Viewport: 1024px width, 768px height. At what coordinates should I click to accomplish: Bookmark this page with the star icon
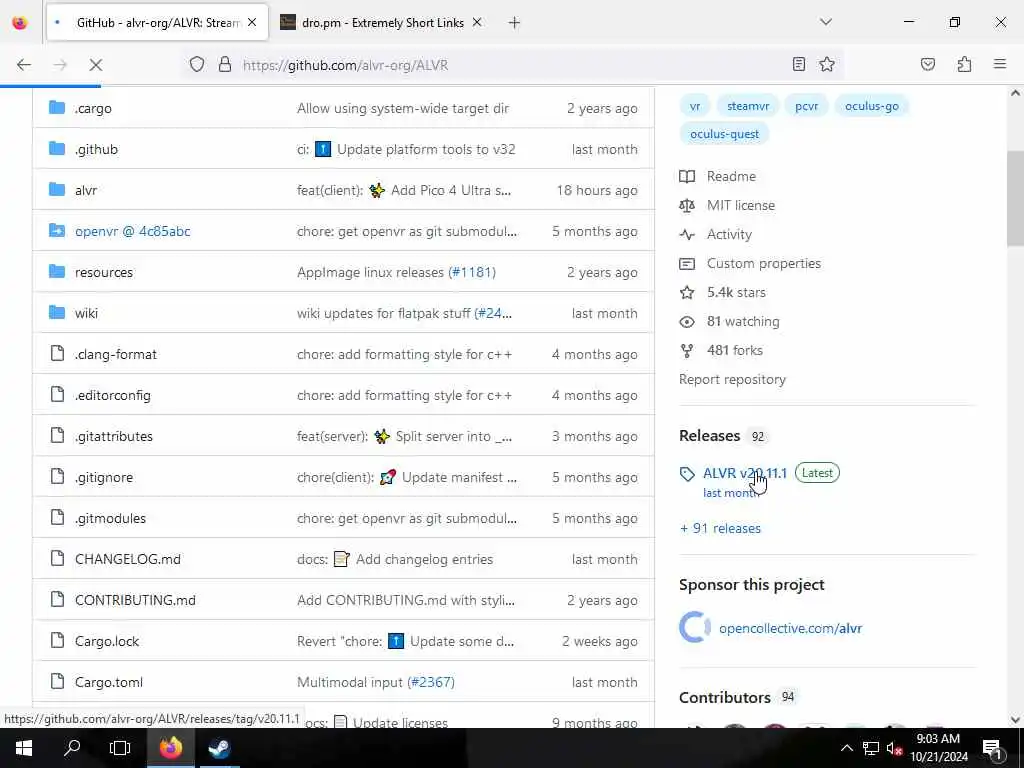coord(827,64)
